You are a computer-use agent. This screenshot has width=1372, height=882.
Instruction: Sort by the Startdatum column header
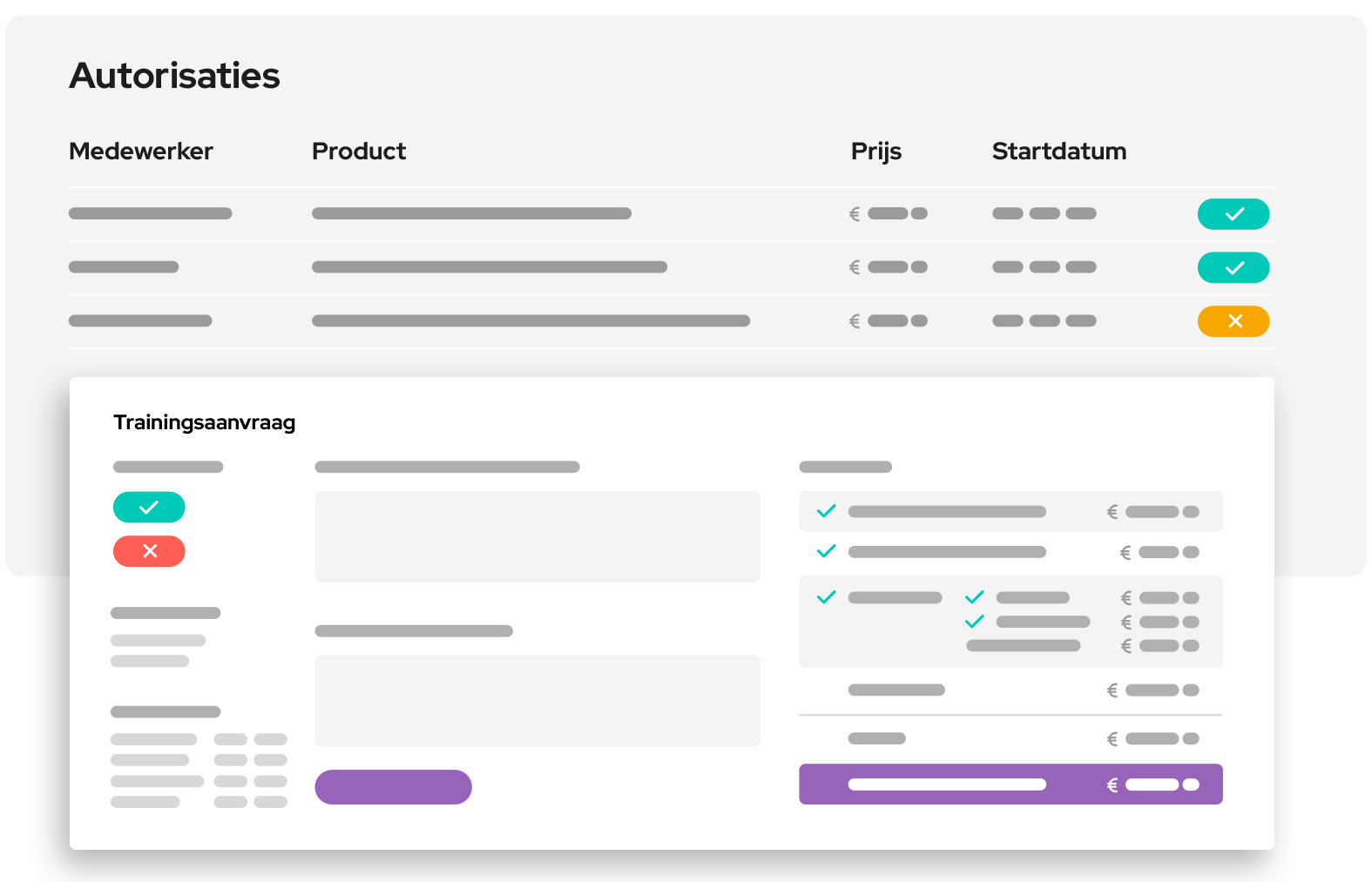(x=1058, y=151)
